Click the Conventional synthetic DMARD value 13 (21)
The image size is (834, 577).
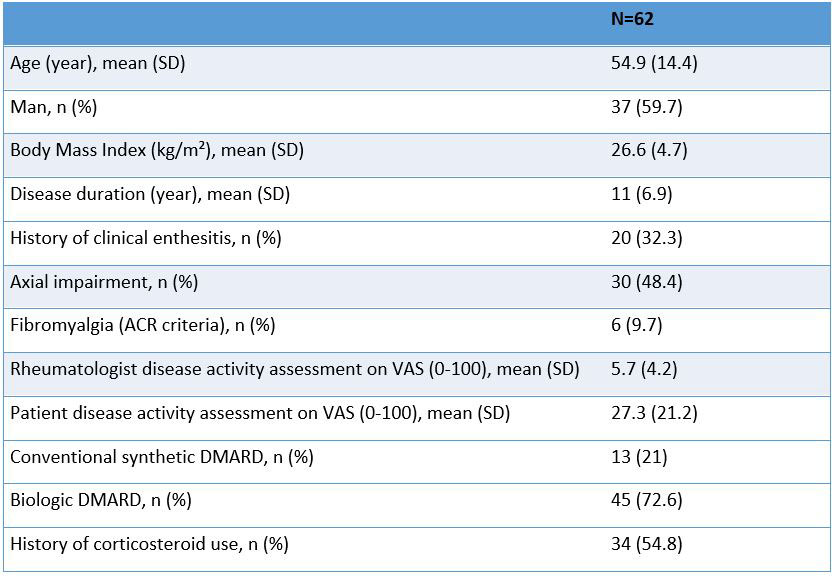point(639,457)
